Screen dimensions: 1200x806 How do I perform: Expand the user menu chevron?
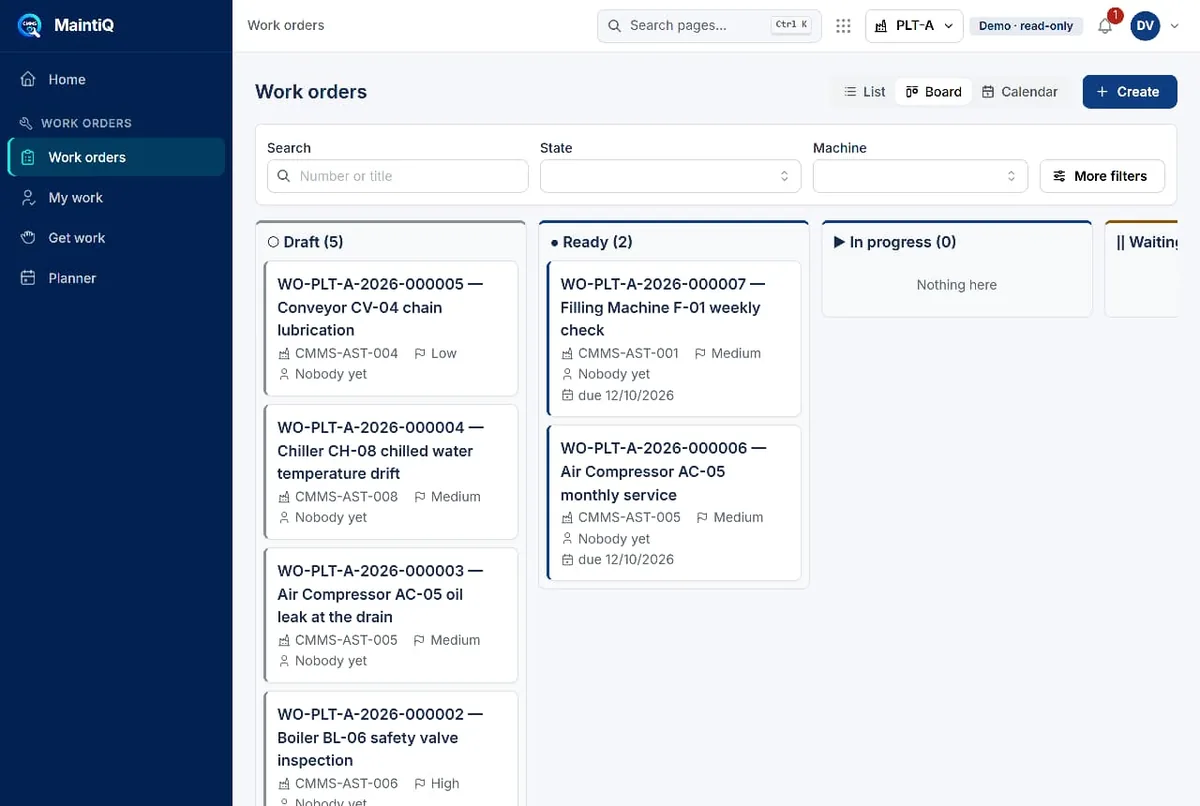click(1174, 26)
